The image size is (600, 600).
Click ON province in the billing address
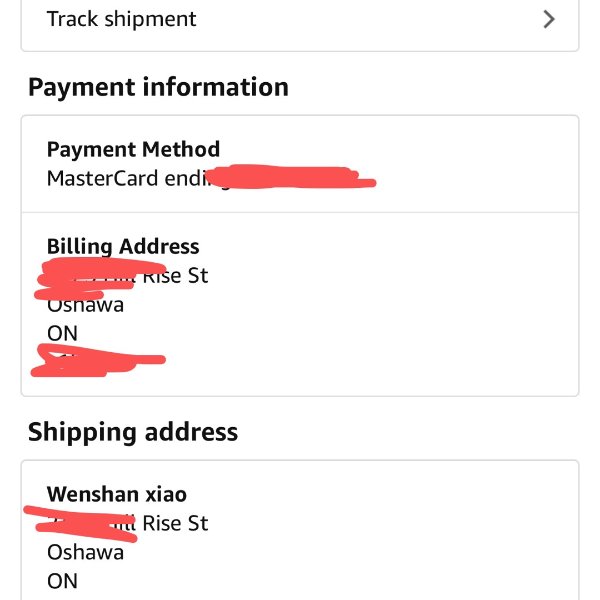coord(62,333)
